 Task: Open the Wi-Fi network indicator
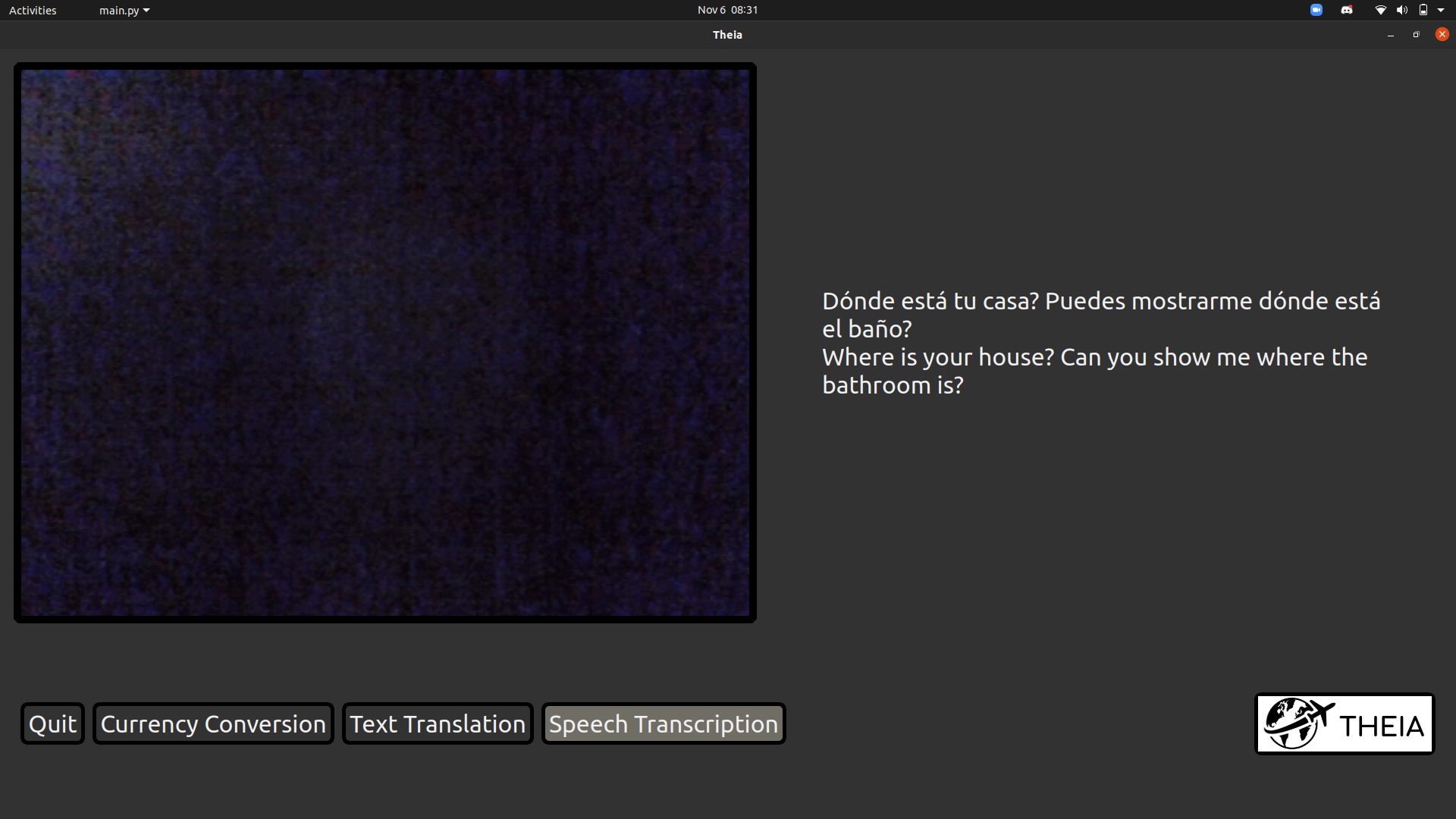pyautogui.click(x=1380, y=10)
